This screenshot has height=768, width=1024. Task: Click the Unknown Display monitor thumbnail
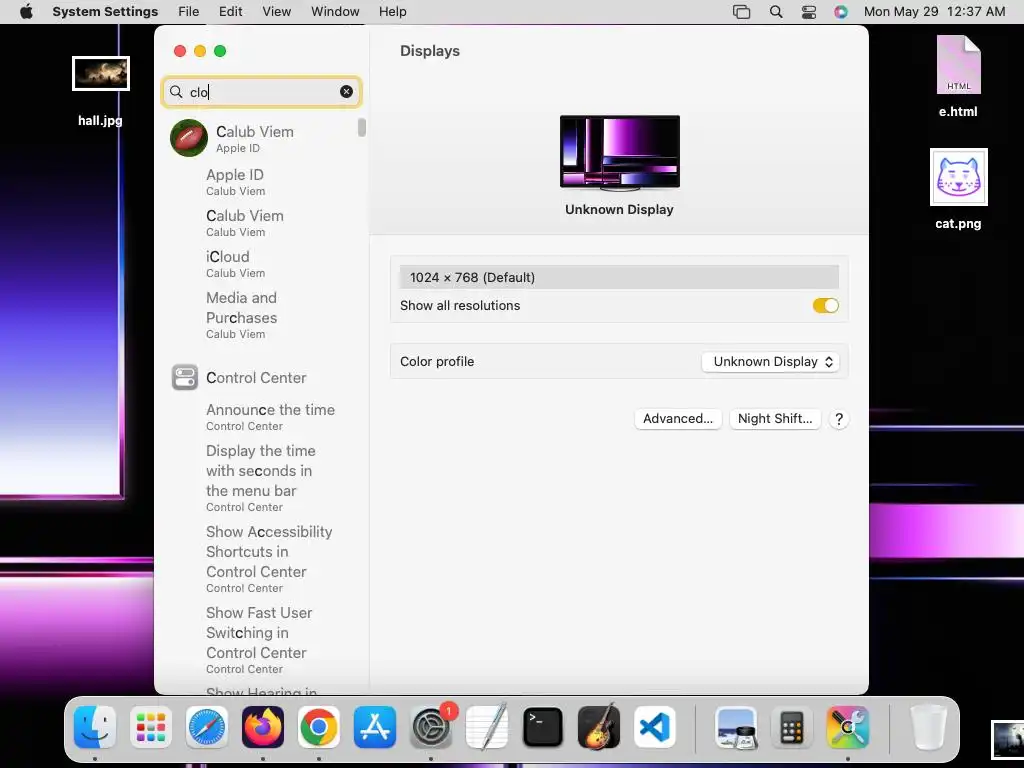[619, 152]
